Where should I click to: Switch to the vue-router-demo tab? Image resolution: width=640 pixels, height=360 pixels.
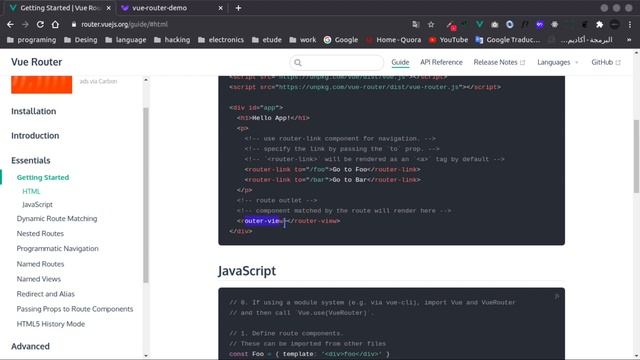click(171, 8)
